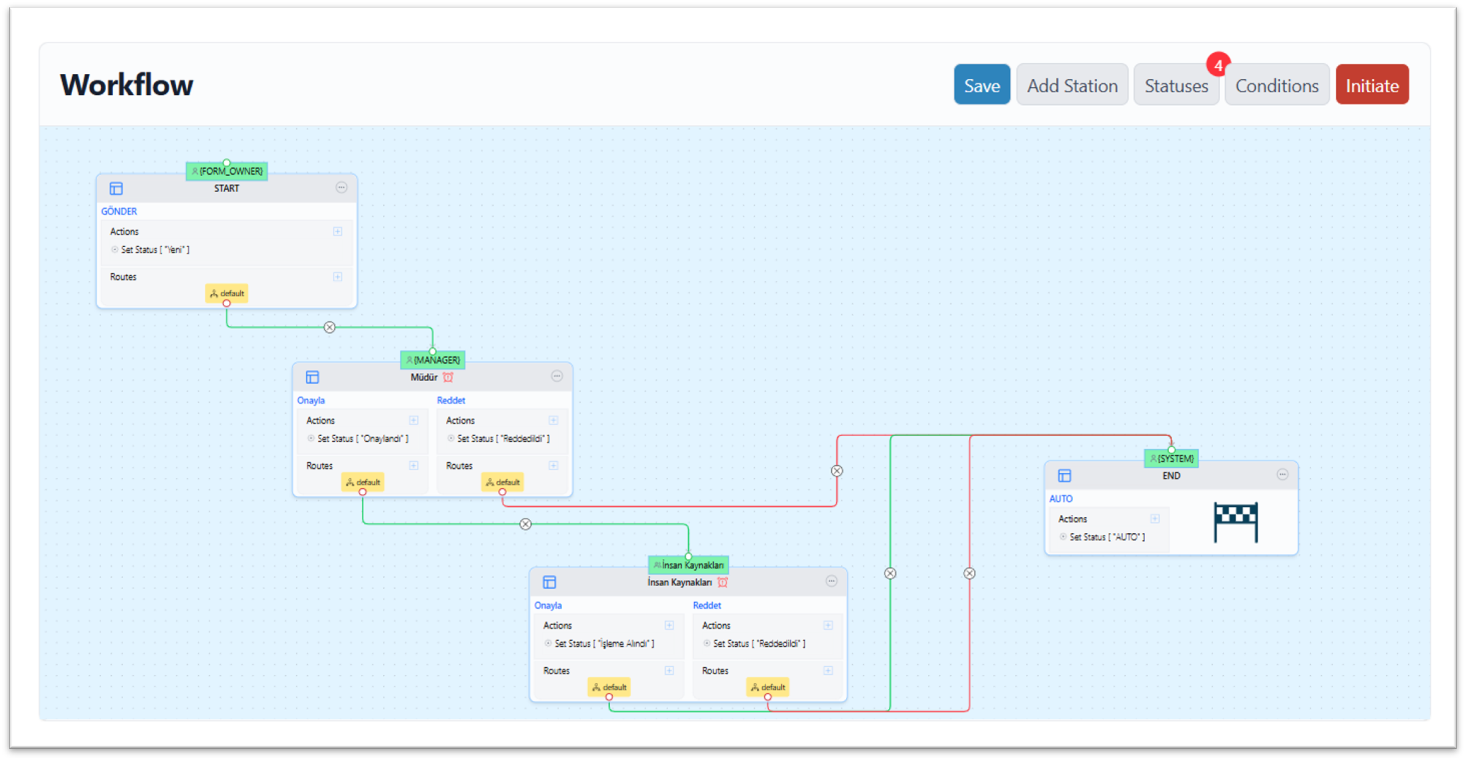Add a route under Müdür Reddet Routes

coord(553,465)
